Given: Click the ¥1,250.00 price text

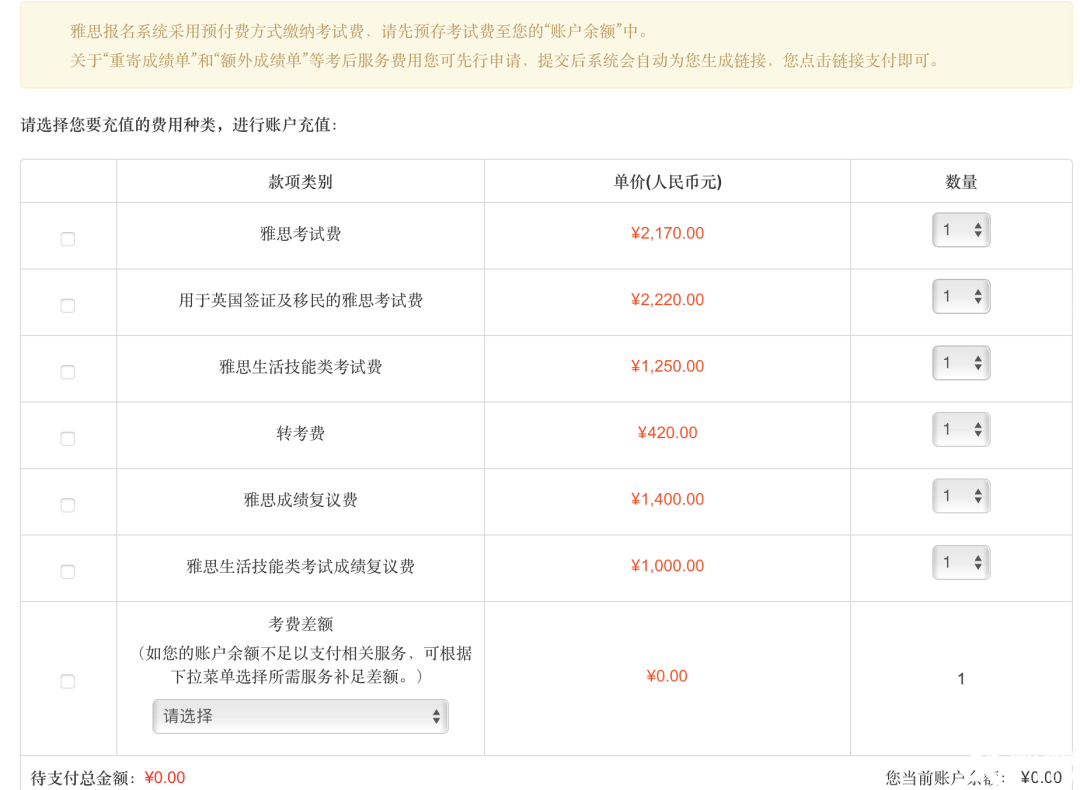Looking at the screenshot, I should point(667,366).
